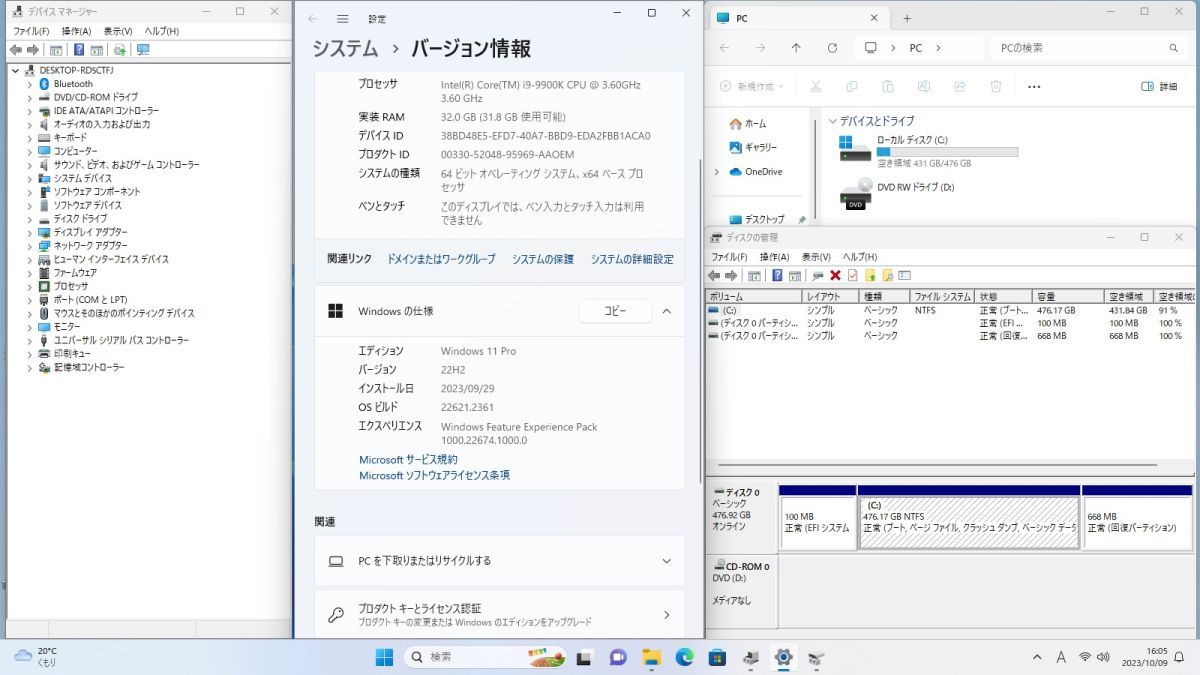
Task: Click Help icon in Device Manager toolbar
Action: click(79, 49)
